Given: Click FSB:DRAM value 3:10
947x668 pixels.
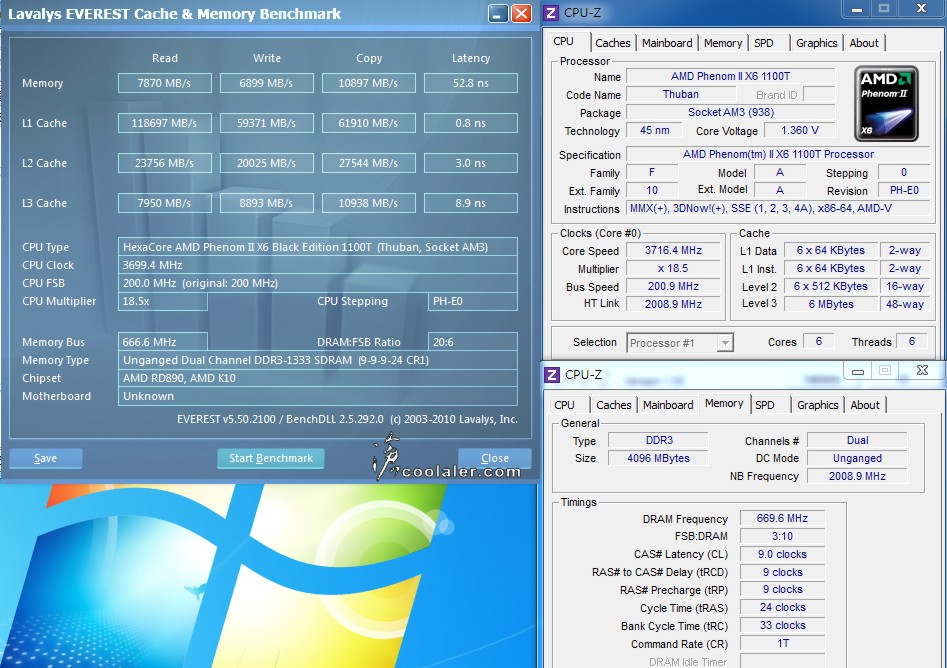Looking at the screenshot, I should [x=782, y=536].
